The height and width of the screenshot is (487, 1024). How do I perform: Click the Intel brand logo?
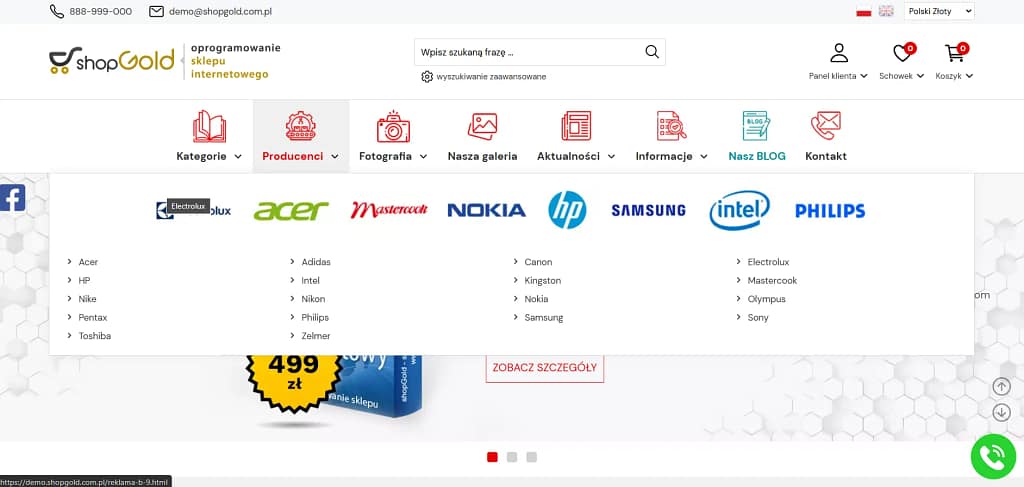[739, 210]
